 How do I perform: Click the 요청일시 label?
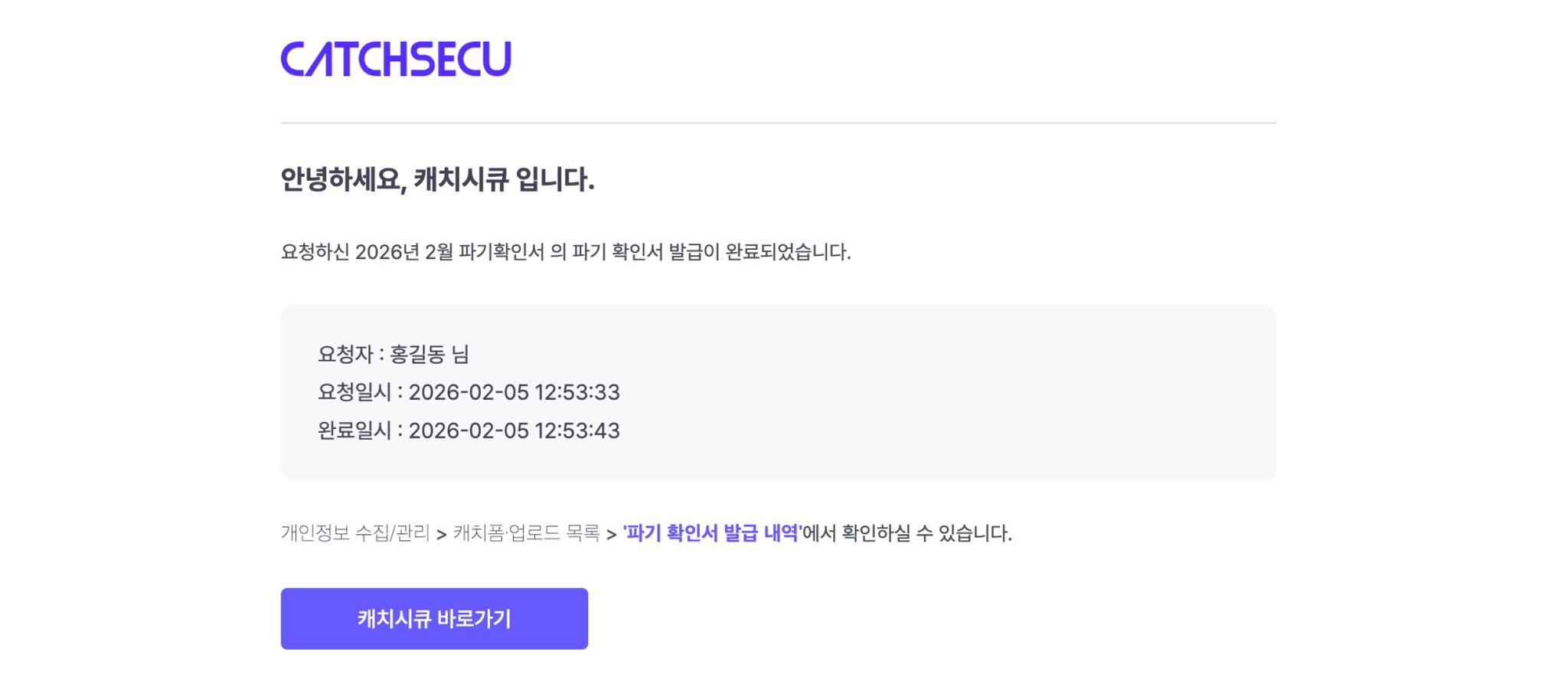click(x=354, y=392)
